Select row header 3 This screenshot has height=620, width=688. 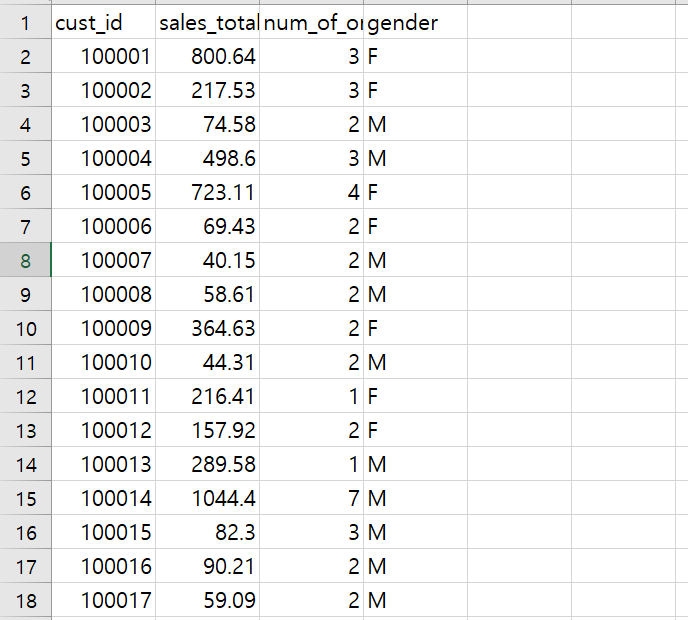25,90
